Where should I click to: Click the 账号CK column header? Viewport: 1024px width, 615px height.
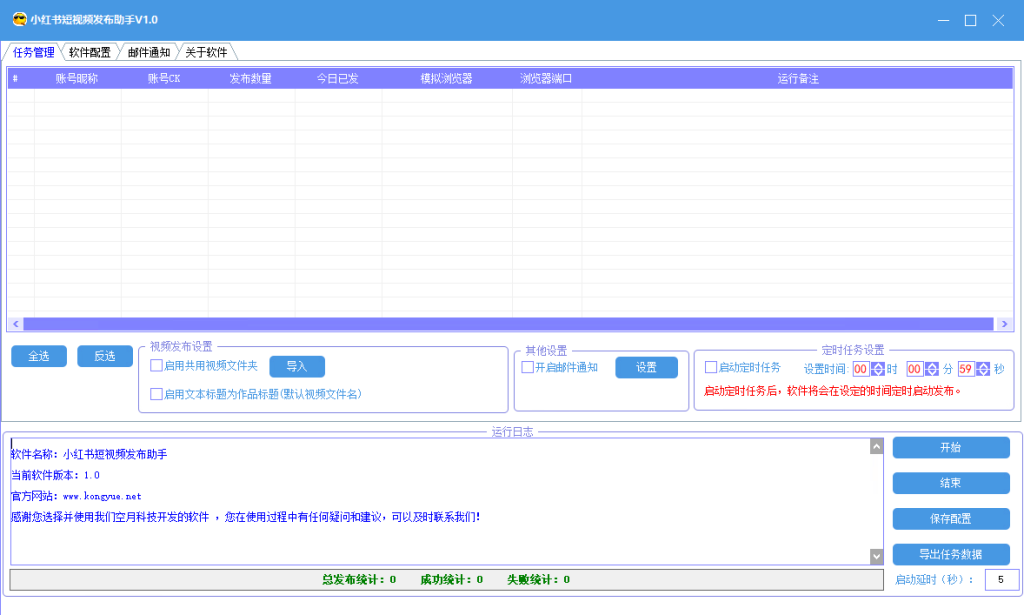(x=164, y=79)
